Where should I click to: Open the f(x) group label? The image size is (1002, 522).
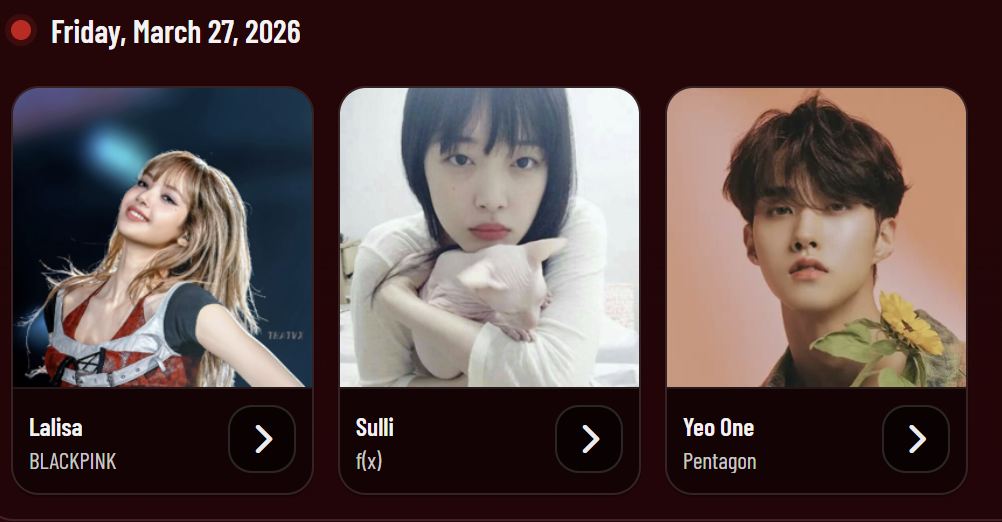click(369, 461)
